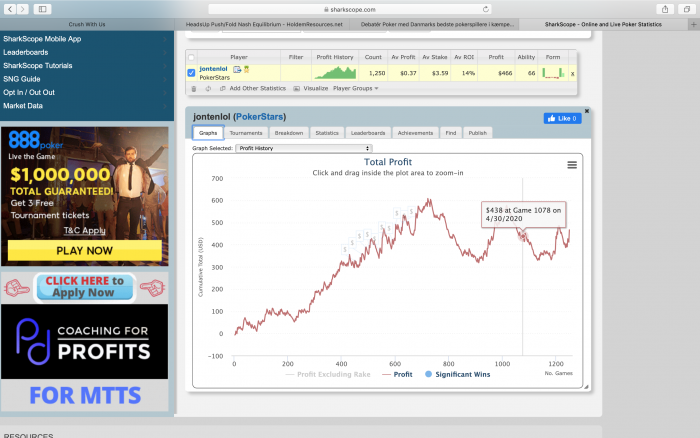The image size is (700, 438).
Task: Click the Form mini chart in jontenlol row
Action: coord(553,73)
